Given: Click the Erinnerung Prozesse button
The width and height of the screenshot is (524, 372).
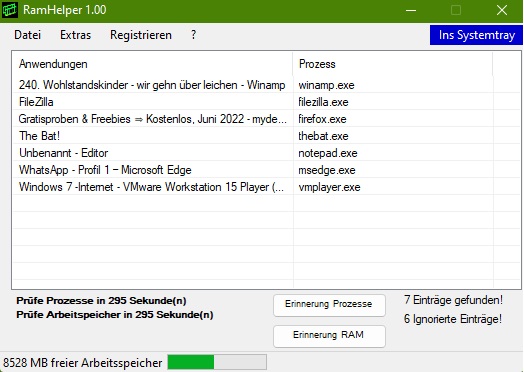Looking at the screenshot, I should 329,305.
